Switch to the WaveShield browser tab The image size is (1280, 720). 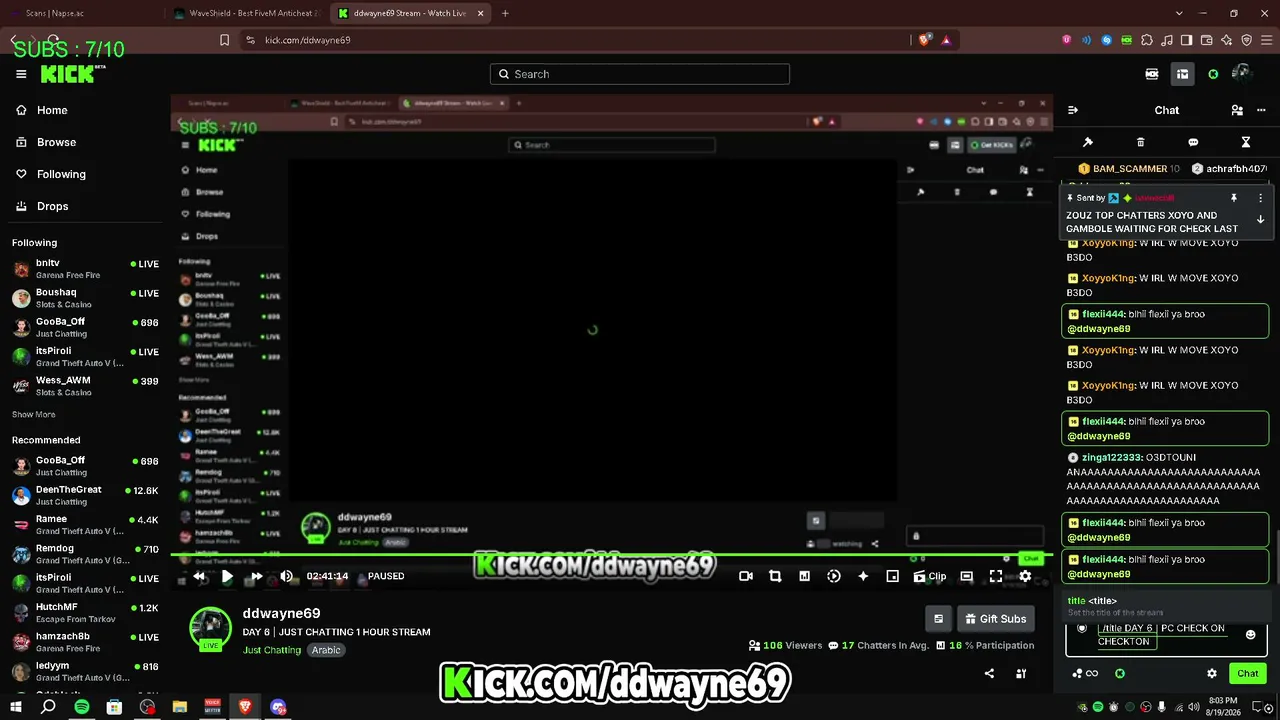click(x=246, y=13)
